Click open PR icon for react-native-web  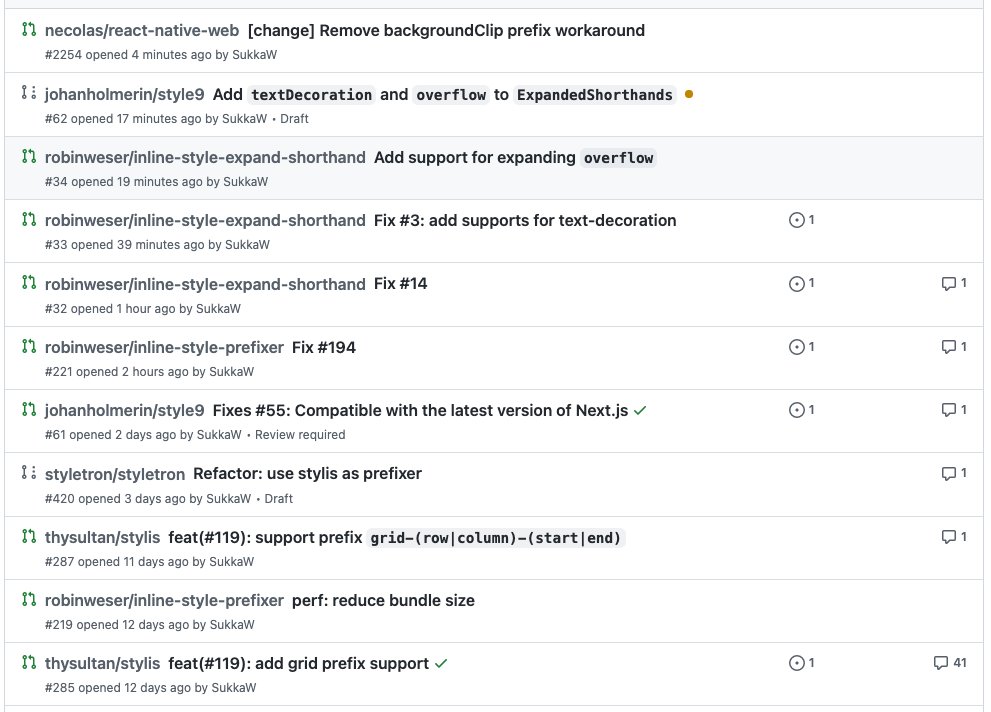(x=29, y=30)
